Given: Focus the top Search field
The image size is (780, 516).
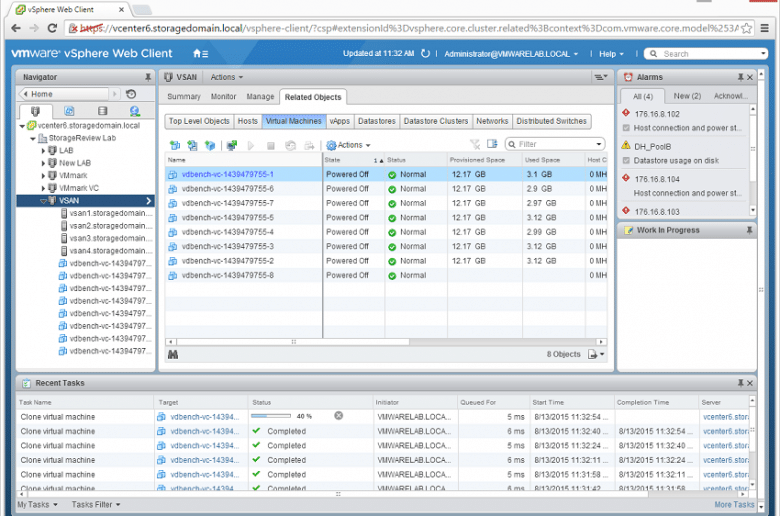Looking at the screenshot, I should coord(706,54).
